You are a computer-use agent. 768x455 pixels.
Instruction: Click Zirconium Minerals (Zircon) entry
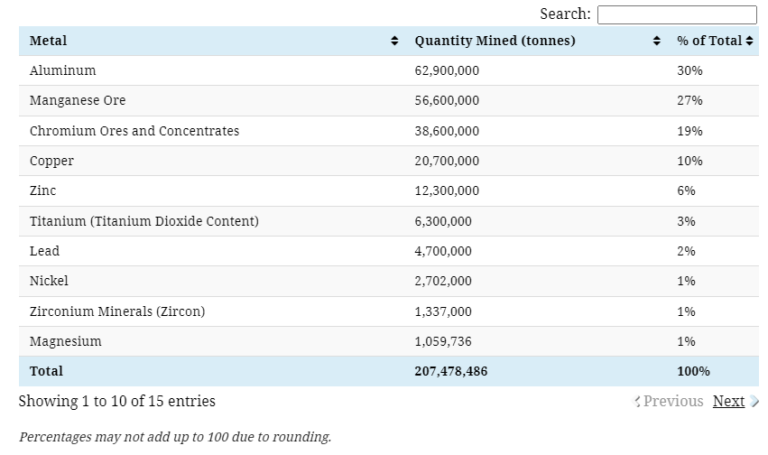click(117, 311)
